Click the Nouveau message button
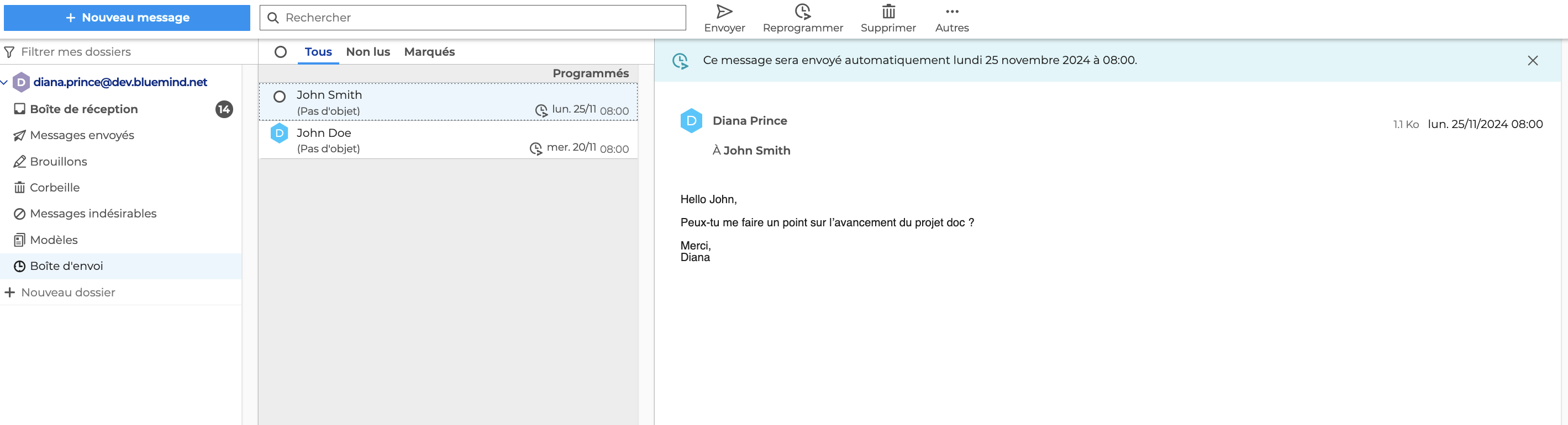 point(127,18)
